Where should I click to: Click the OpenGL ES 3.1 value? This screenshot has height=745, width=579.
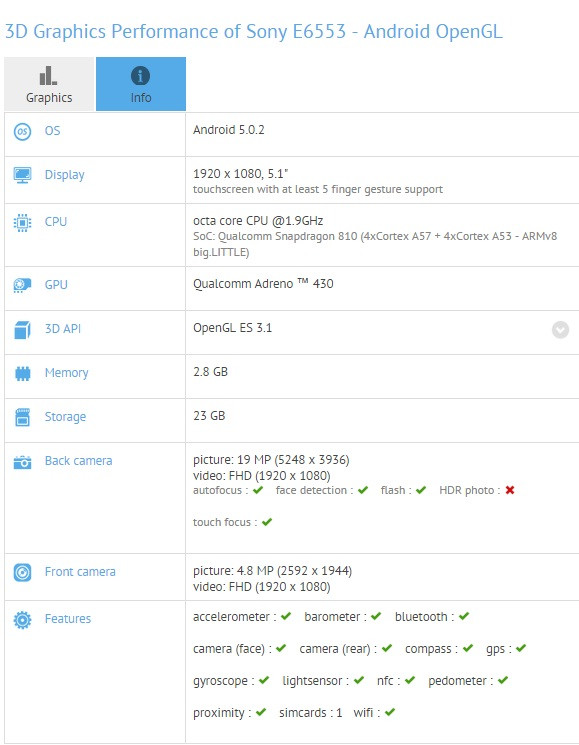coord(232,328)
